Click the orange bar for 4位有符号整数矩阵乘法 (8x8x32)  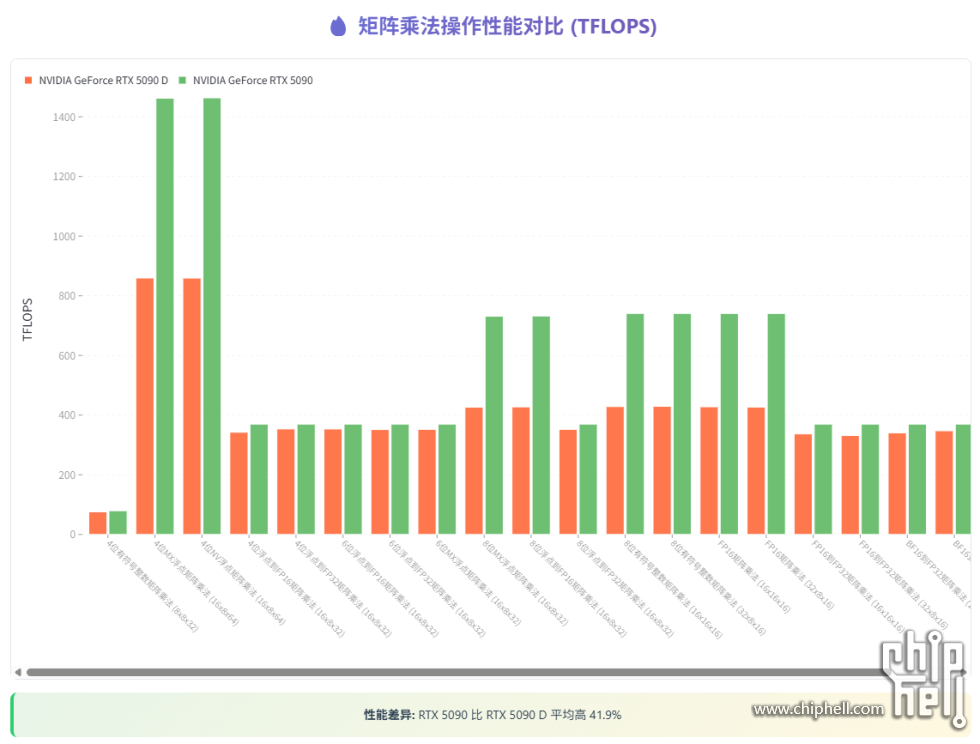[x=98, y=523]
